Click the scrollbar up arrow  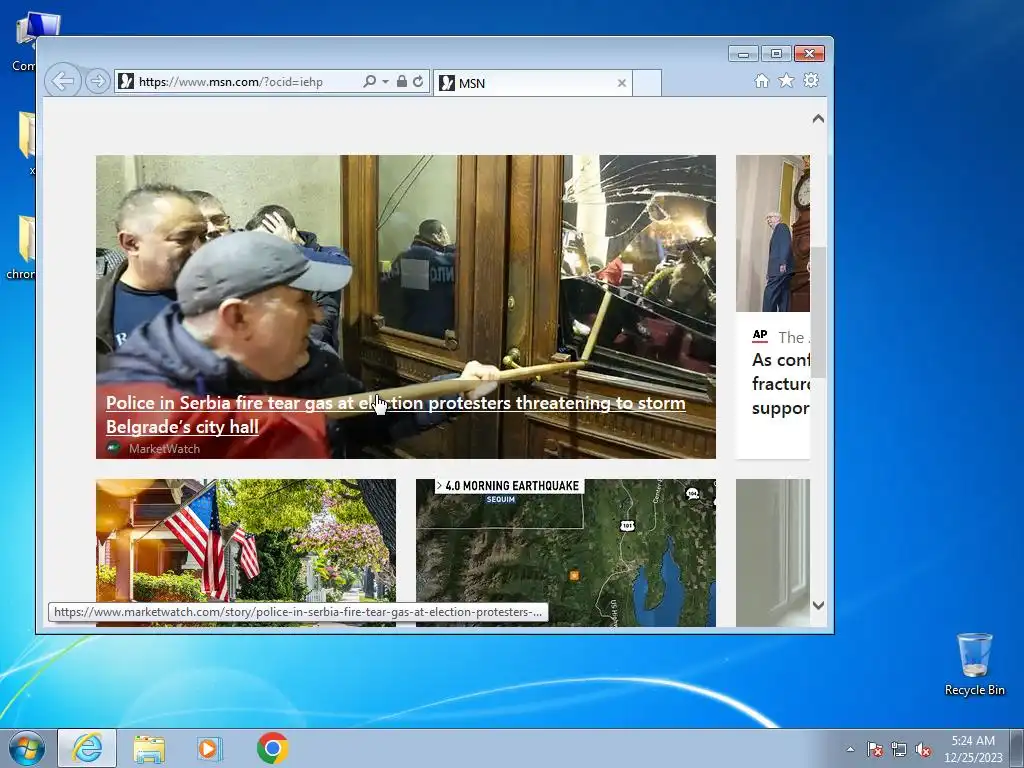click(818, 119)
